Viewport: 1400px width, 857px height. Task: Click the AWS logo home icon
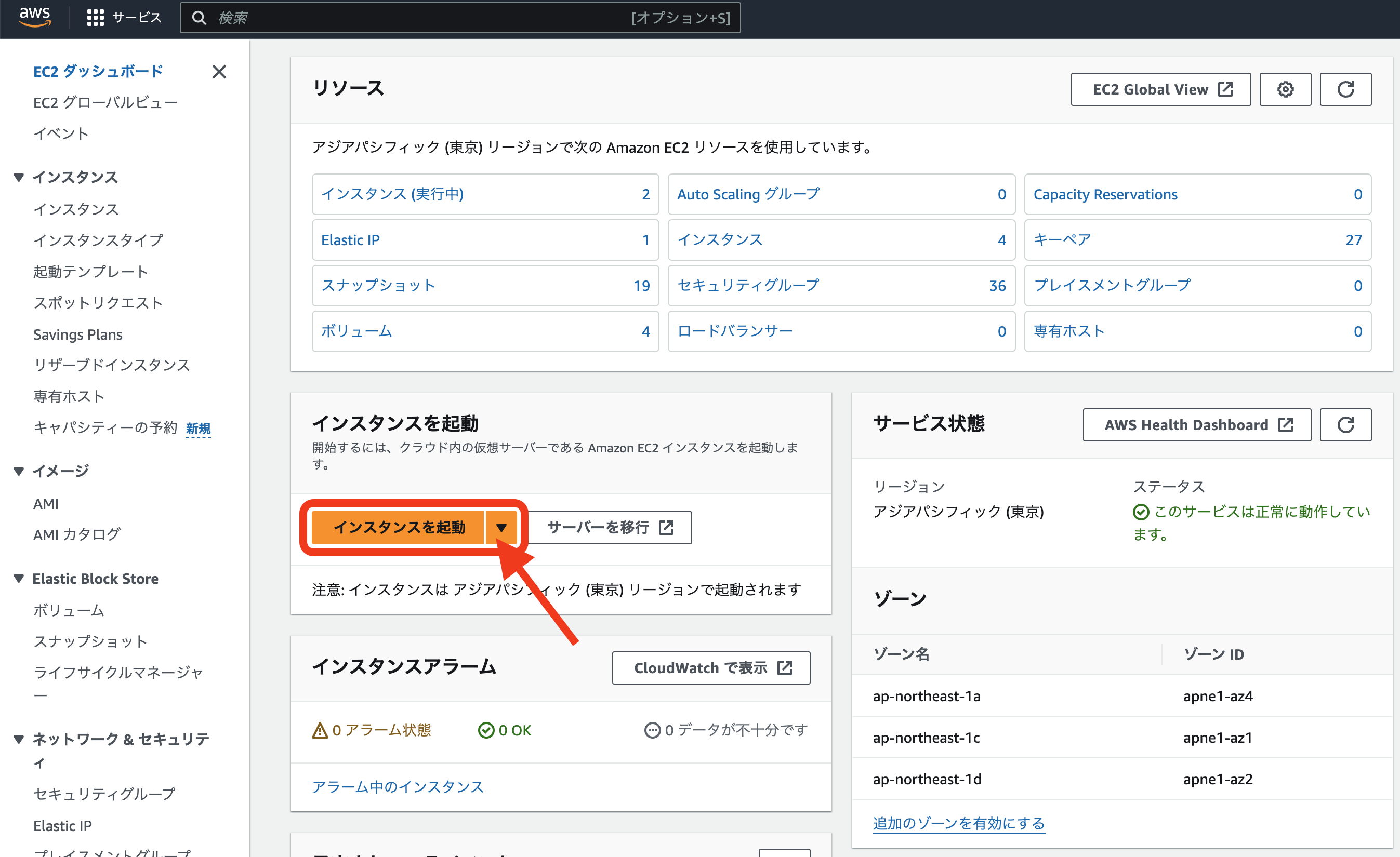(35, 17)
